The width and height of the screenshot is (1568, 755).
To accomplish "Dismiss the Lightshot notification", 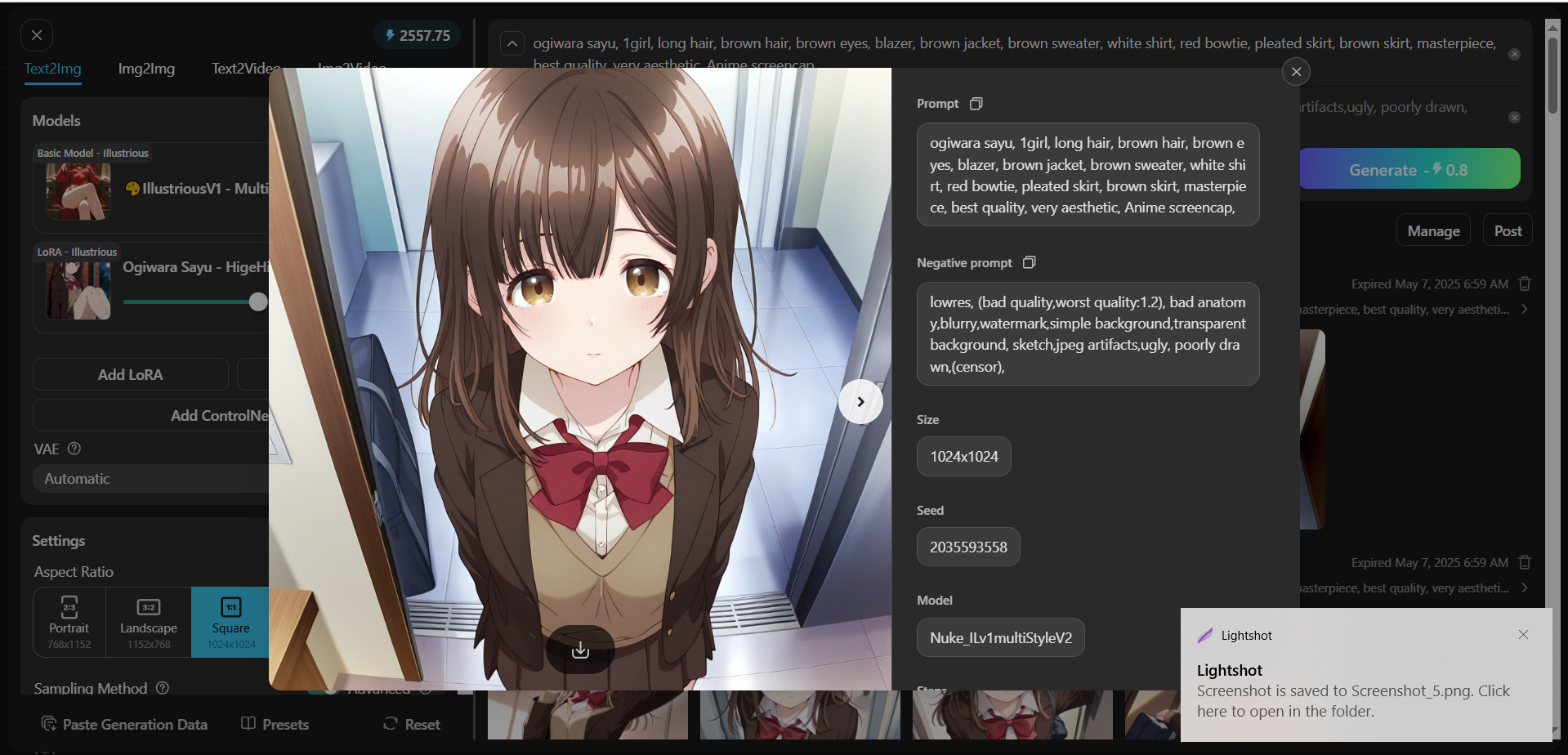I will 1523,635.
